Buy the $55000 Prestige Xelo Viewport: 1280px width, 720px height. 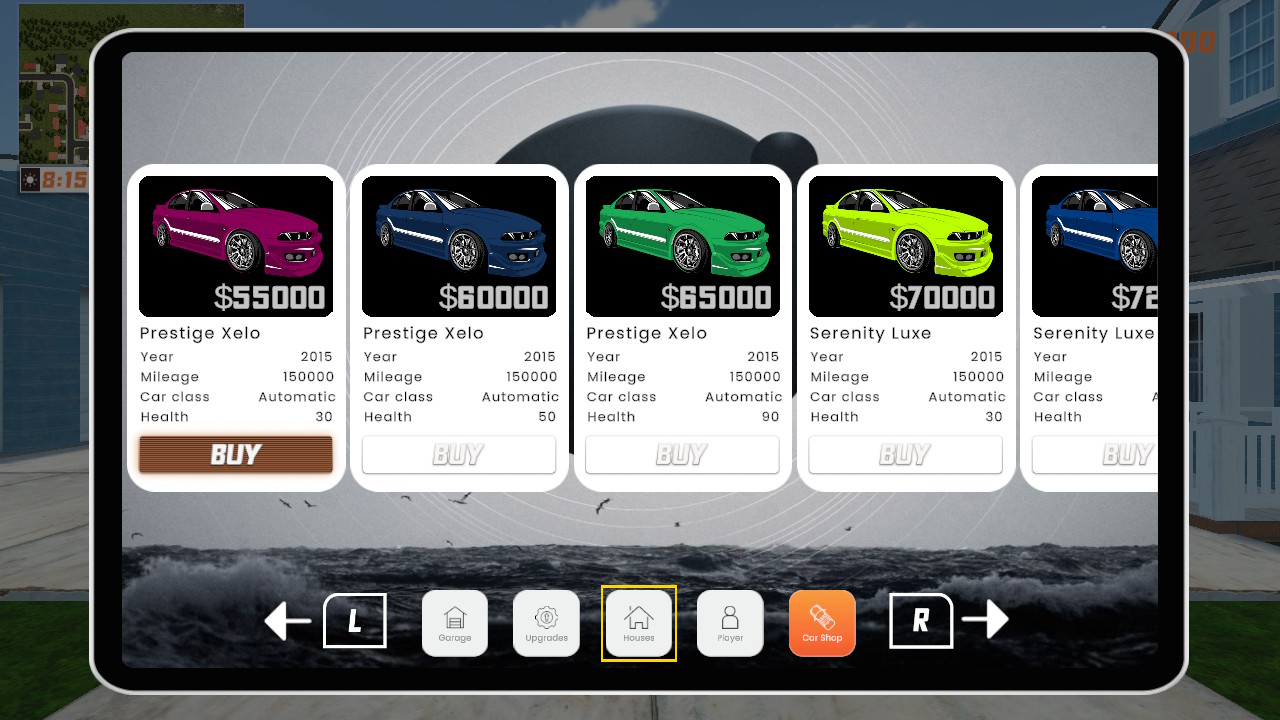[x=236, y=454]
